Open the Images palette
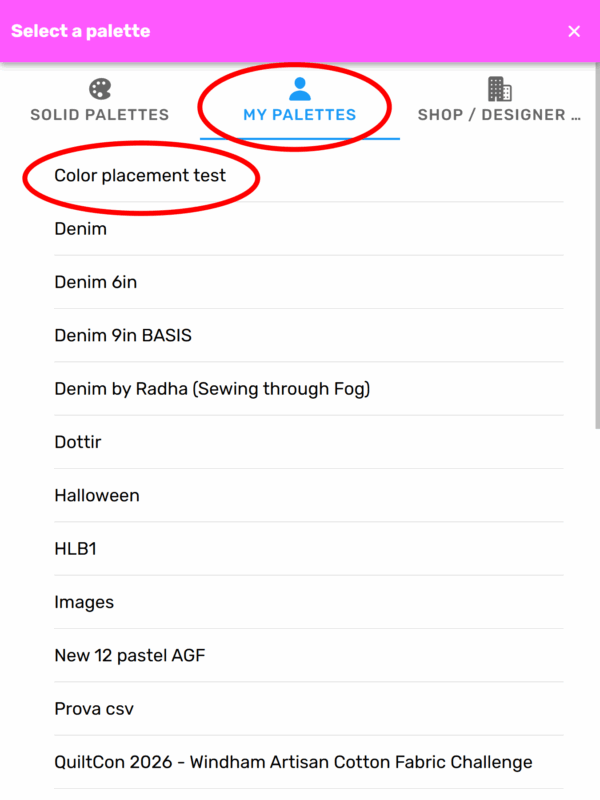Image resolution: width=600 pixels, height=800 pixels. pyautogui.click(x=84, y=602)
